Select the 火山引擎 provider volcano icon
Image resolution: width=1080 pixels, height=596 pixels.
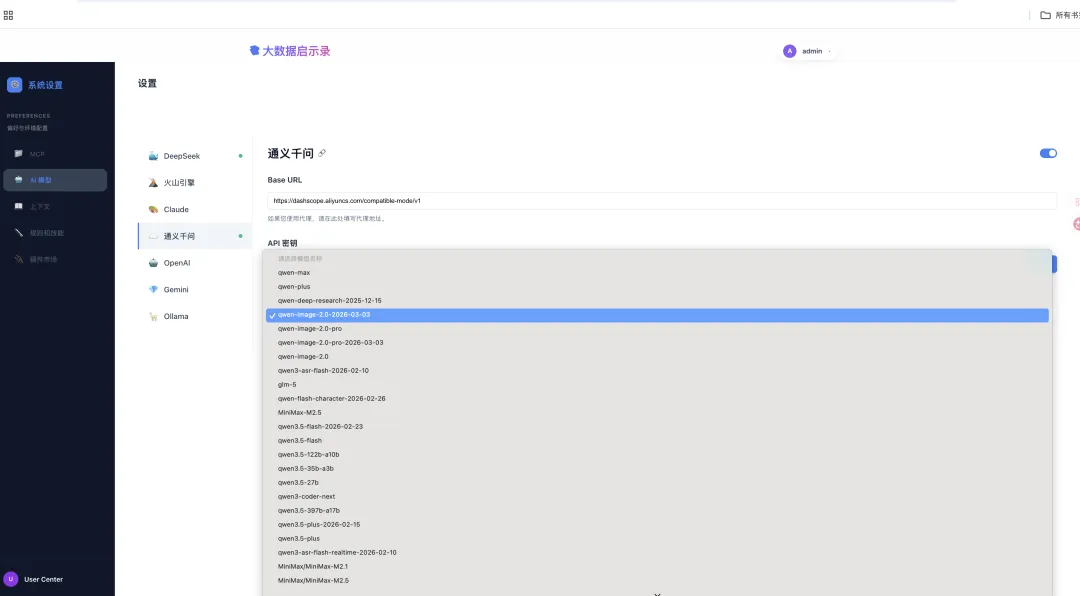tap(153, 183)
